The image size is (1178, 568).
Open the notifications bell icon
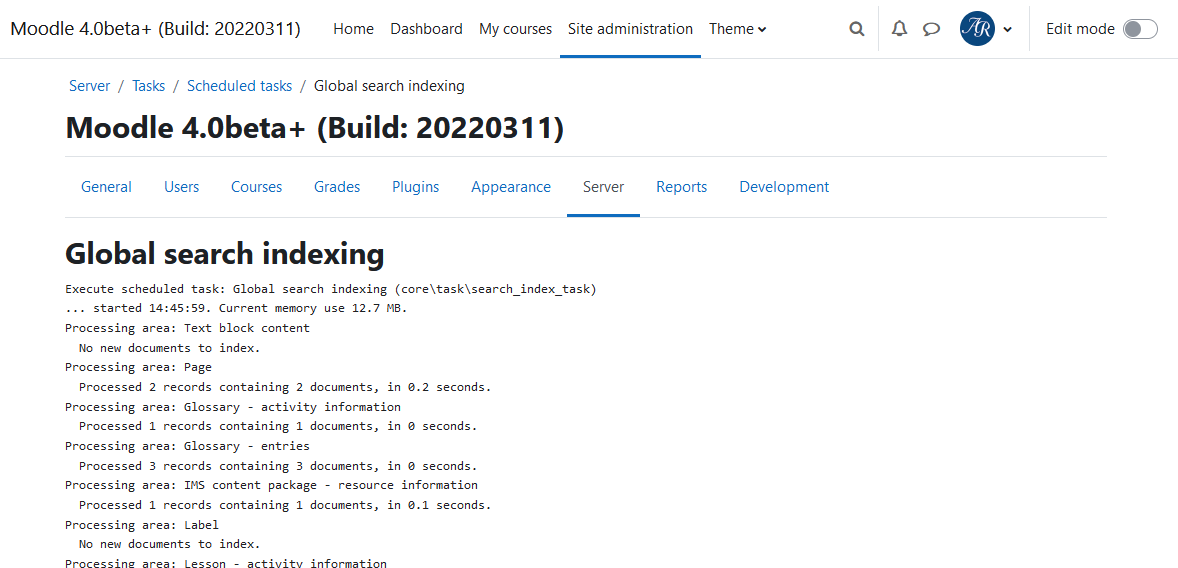click(899, 29)
